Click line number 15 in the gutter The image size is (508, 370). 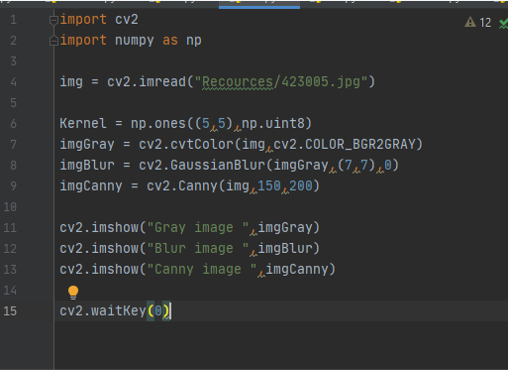click(10, 311)
